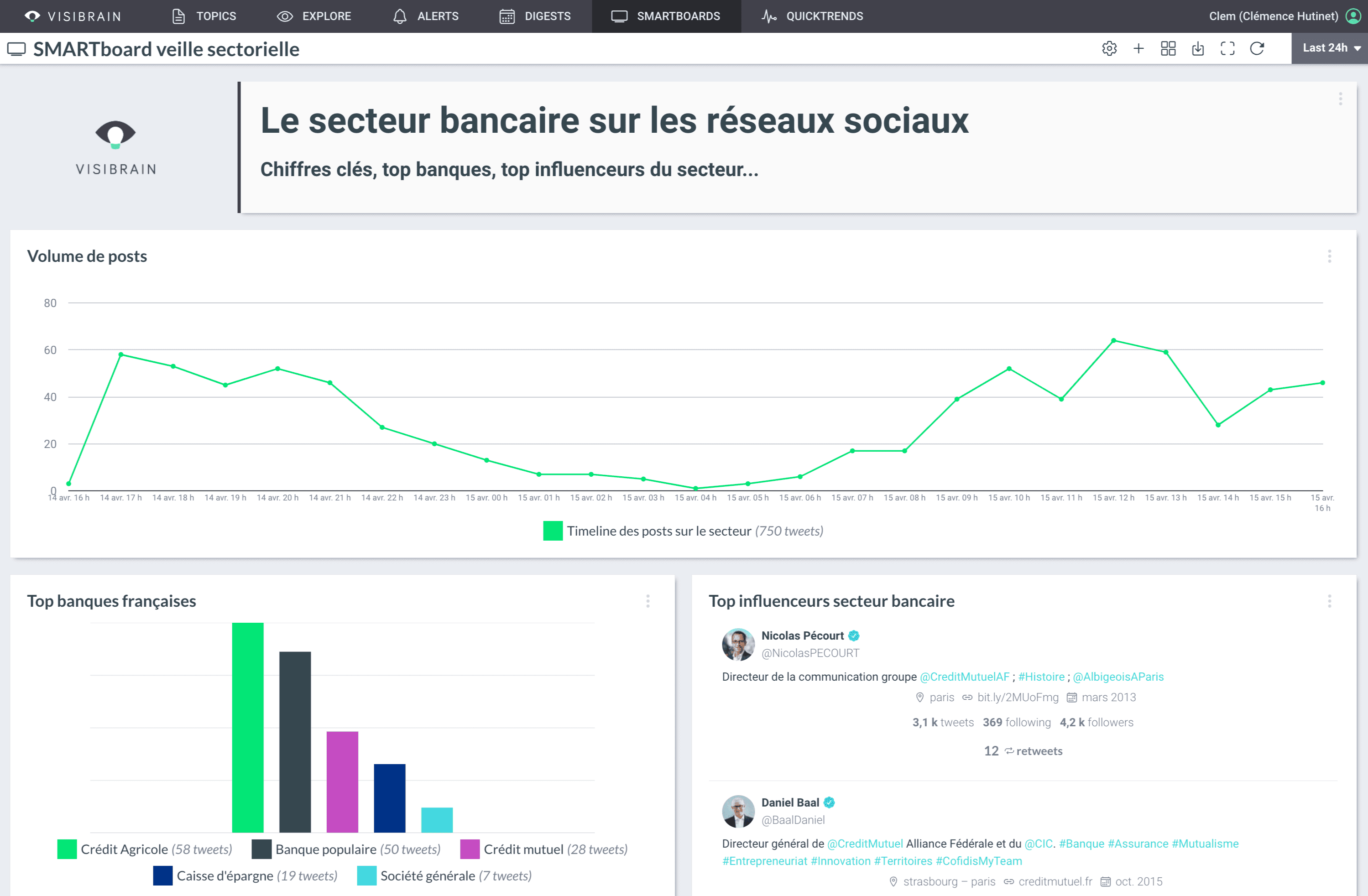This screenshot has height=896, width=1368.
Task: Click the Quicktrends pulse icon
Action: (x=769, y=16)
